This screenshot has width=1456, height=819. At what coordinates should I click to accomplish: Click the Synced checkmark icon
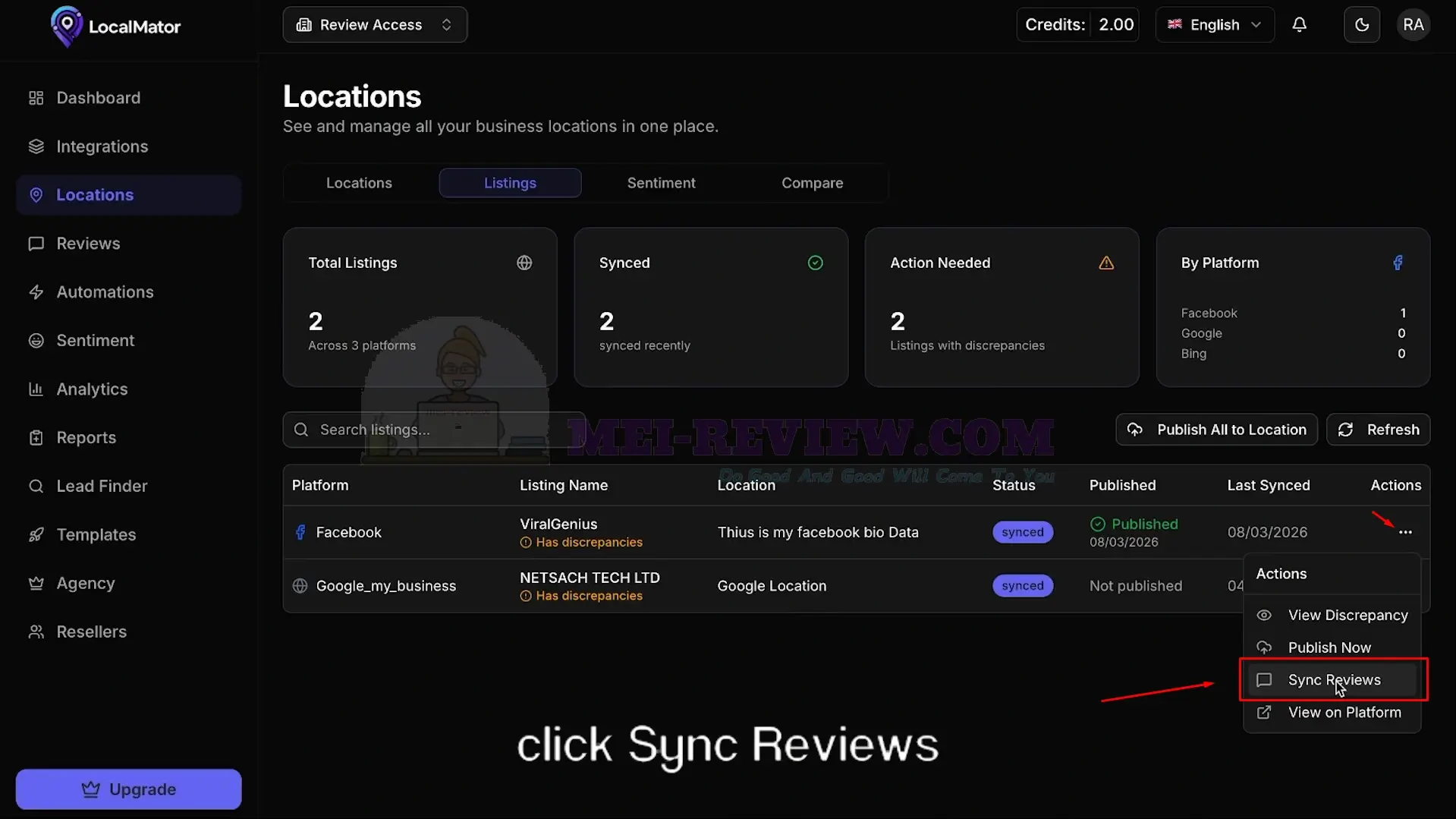pos(816,263)
